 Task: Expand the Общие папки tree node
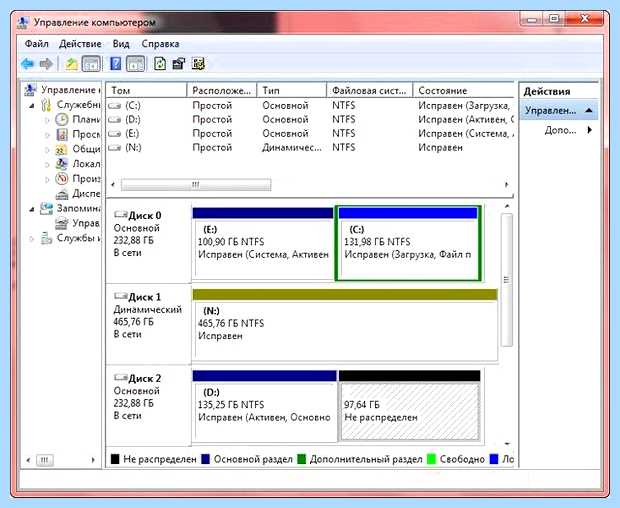pyautogui.click(x=47, y=150)
